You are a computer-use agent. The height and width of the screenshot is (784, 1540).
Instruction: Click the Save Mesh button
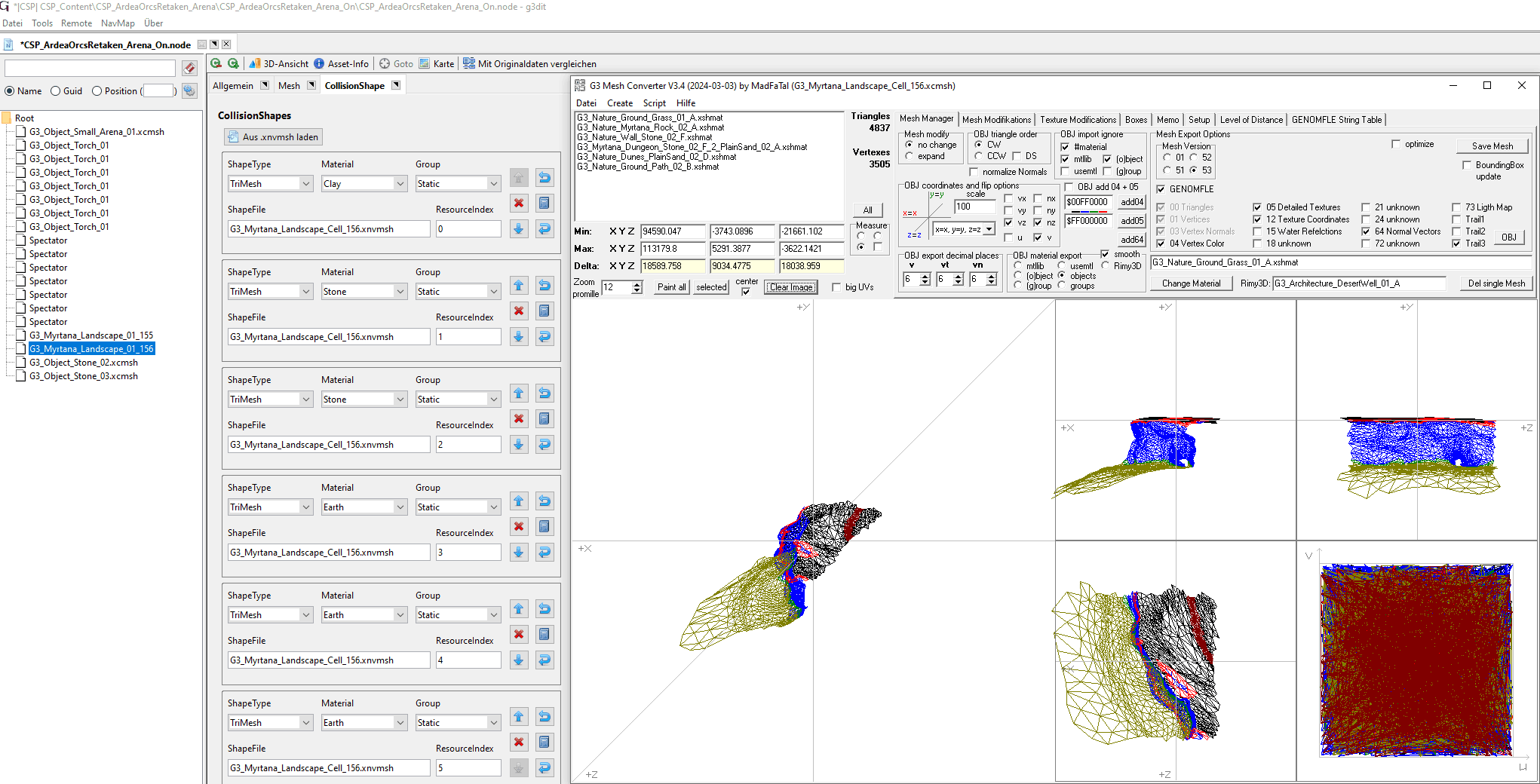coord(1492,146)
